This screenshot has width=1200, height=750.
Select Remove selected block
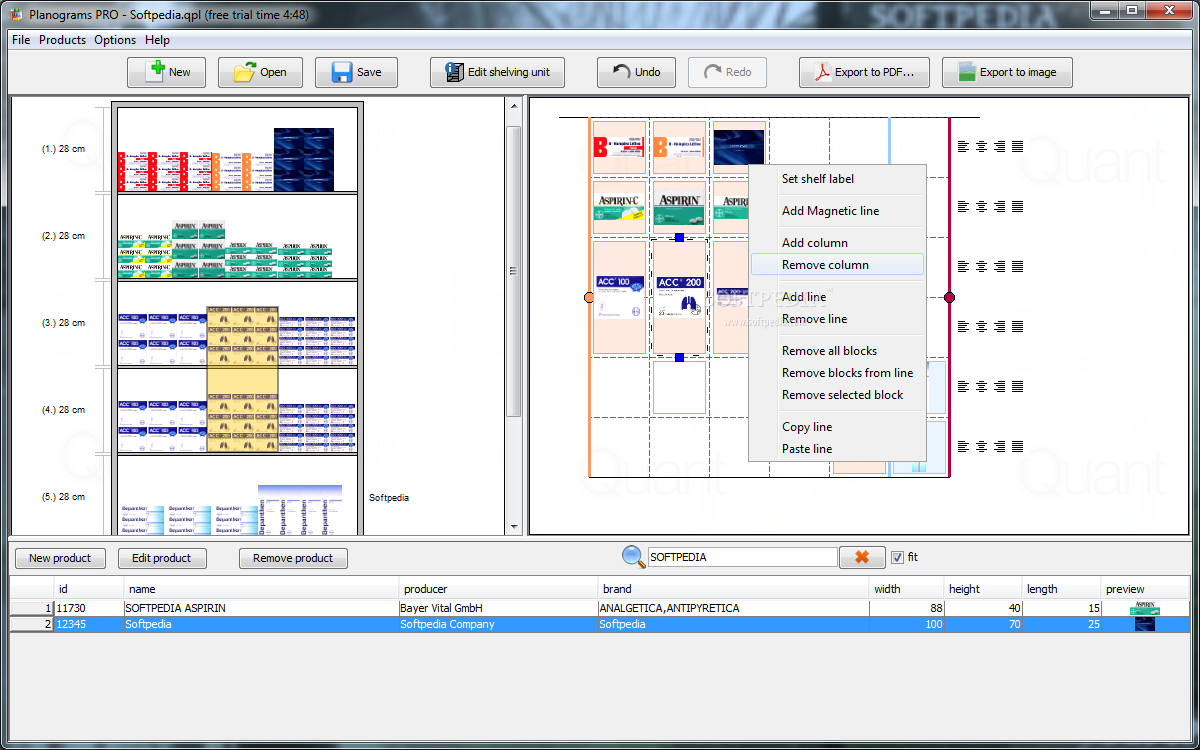(837, 395)
